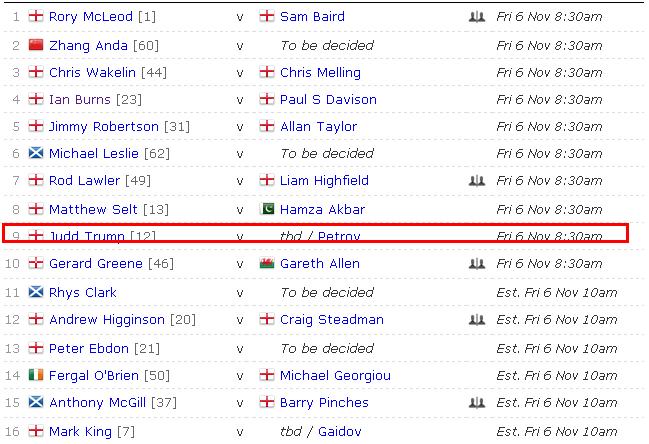This screenshot has width=649, height=444.
Task: View head-to-head icon for Greene v Allen
Action: pyautogui.click(x=476, y=264)
